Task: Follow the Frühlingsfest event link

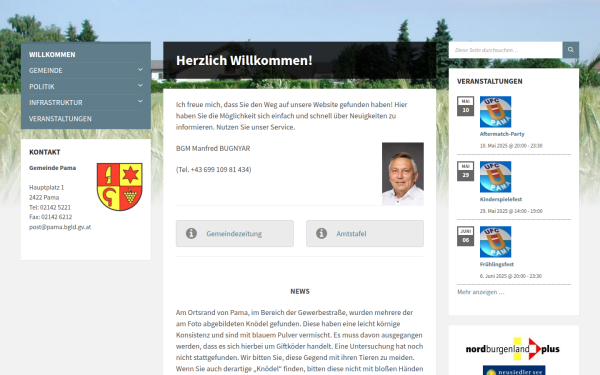Action: pos(497,264)
